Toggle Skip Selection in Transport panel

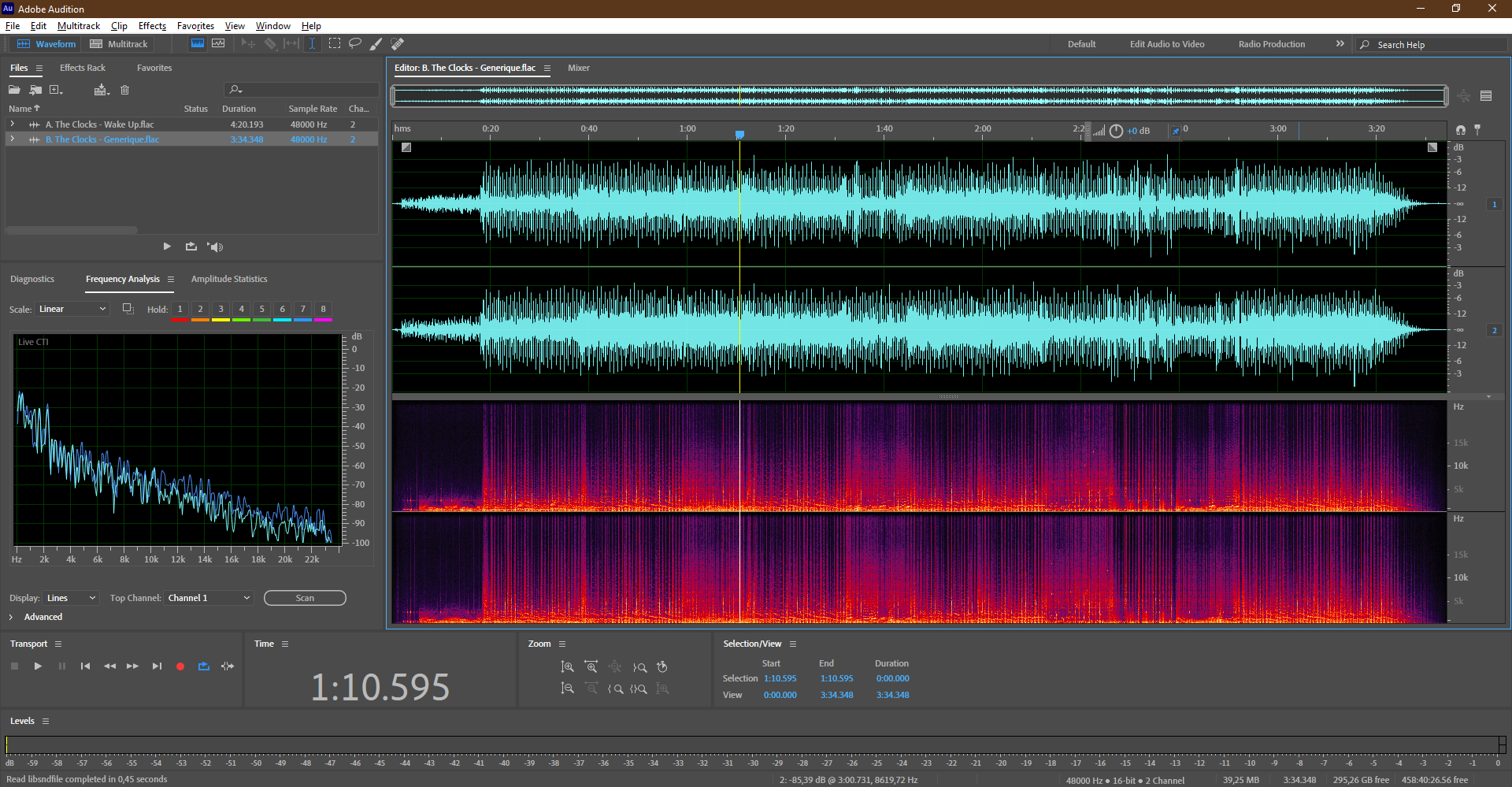tap(228, 666)
